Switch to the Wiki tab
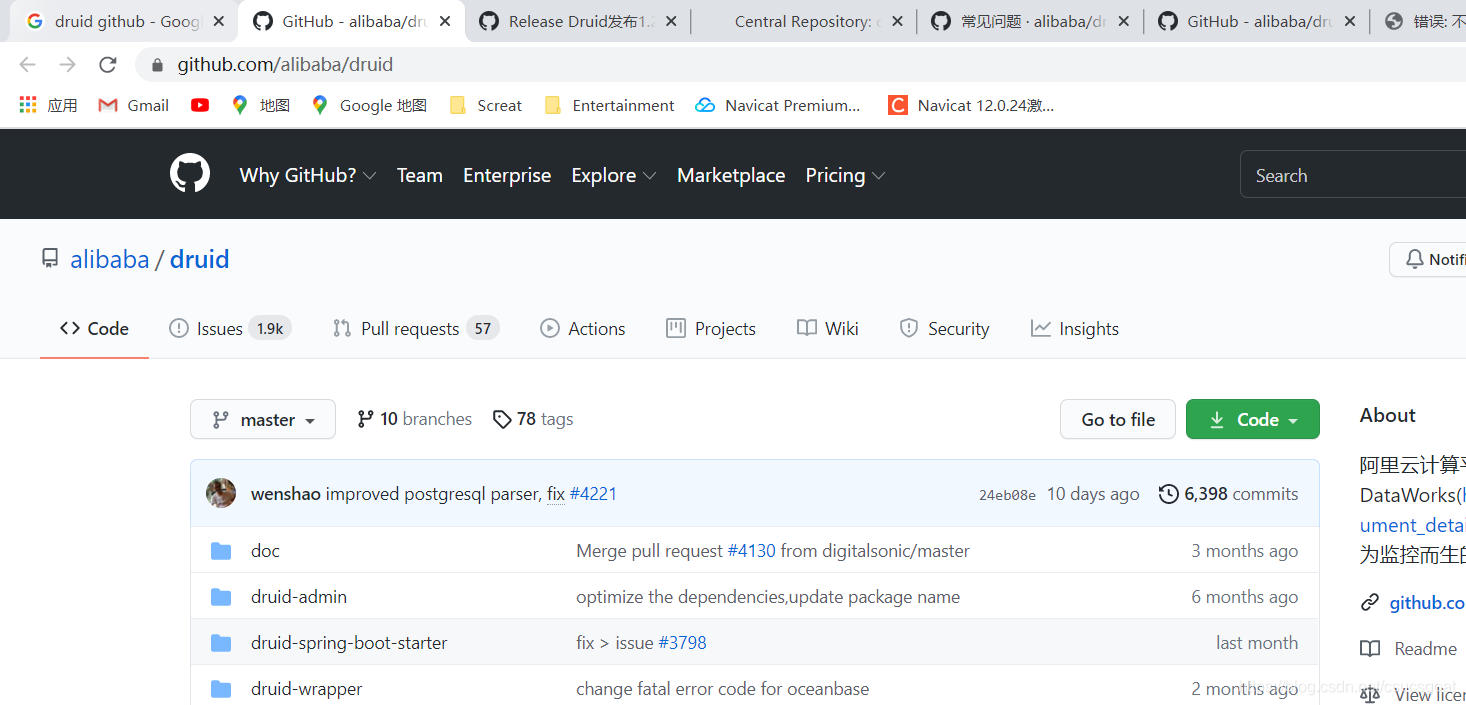This screenshot has height=705, width=1466. [x=828, y=329]
